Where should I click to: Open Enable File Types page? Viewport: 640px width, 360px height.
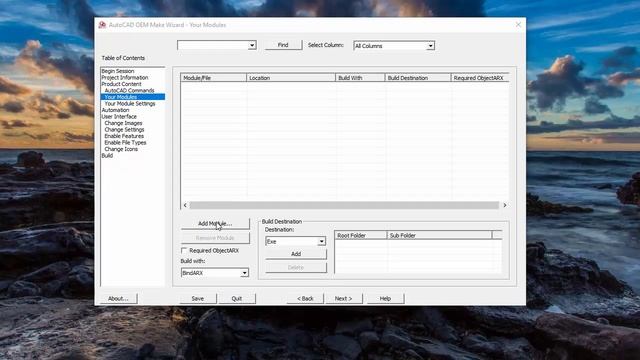pyautogui.click(x=125, y=143)
